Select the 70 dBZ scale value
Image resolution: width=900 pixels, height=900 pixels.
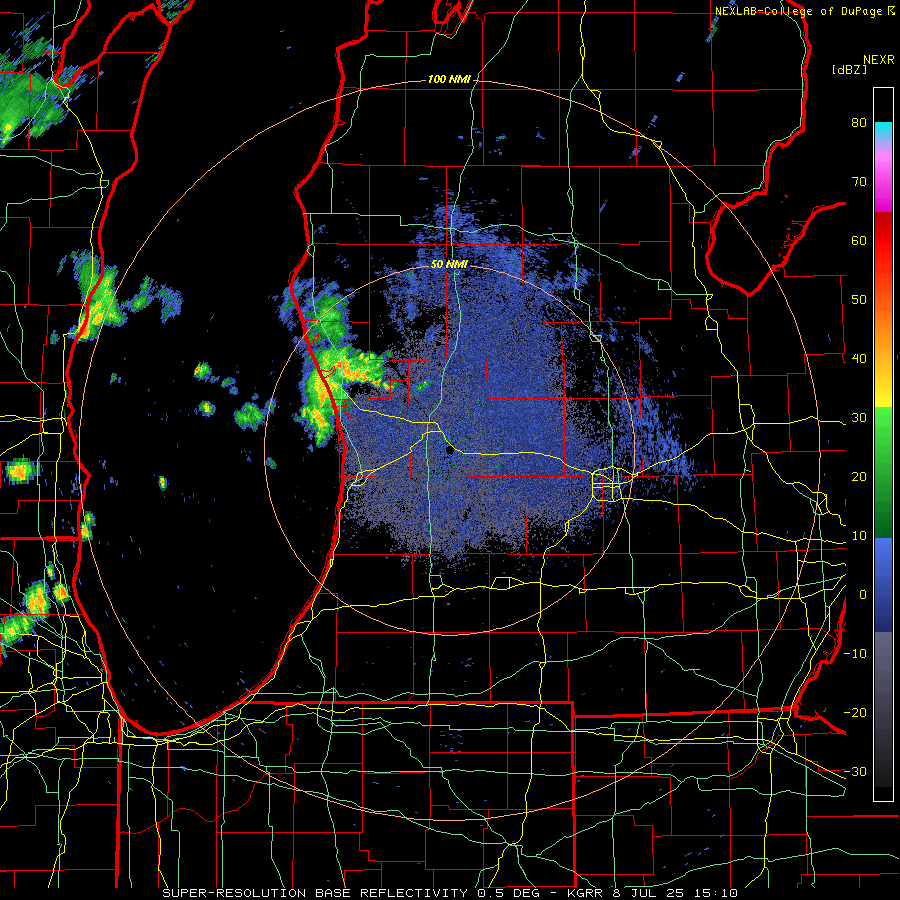click(x=859, y=181)
